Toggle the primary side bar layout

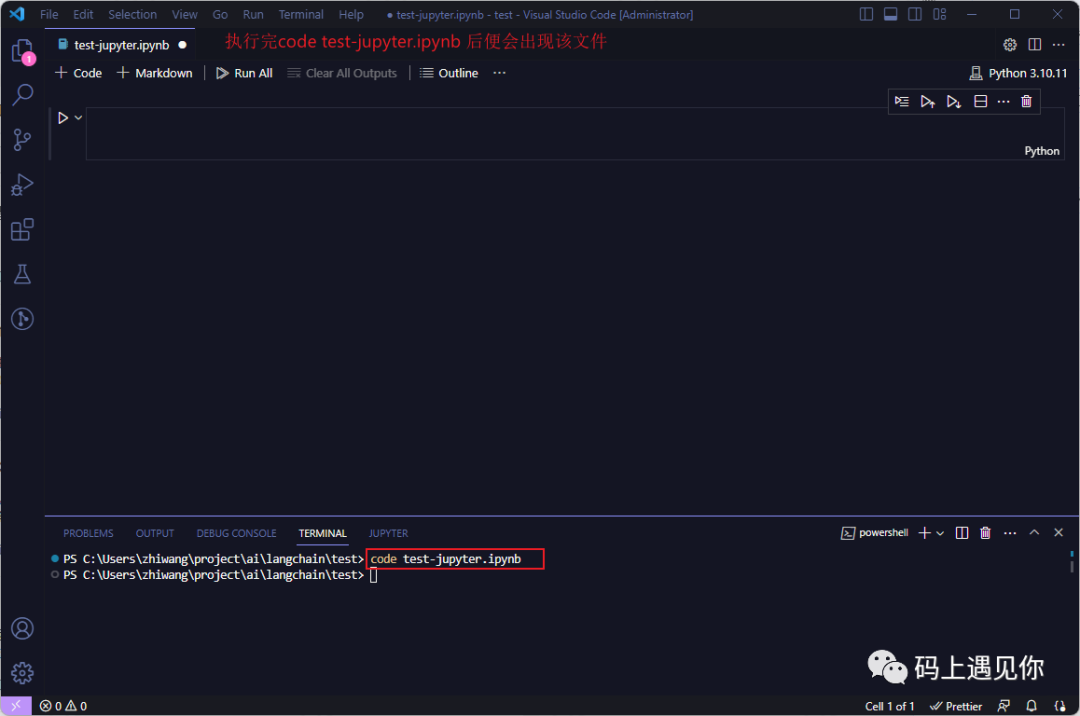click(x=866, y=14)
